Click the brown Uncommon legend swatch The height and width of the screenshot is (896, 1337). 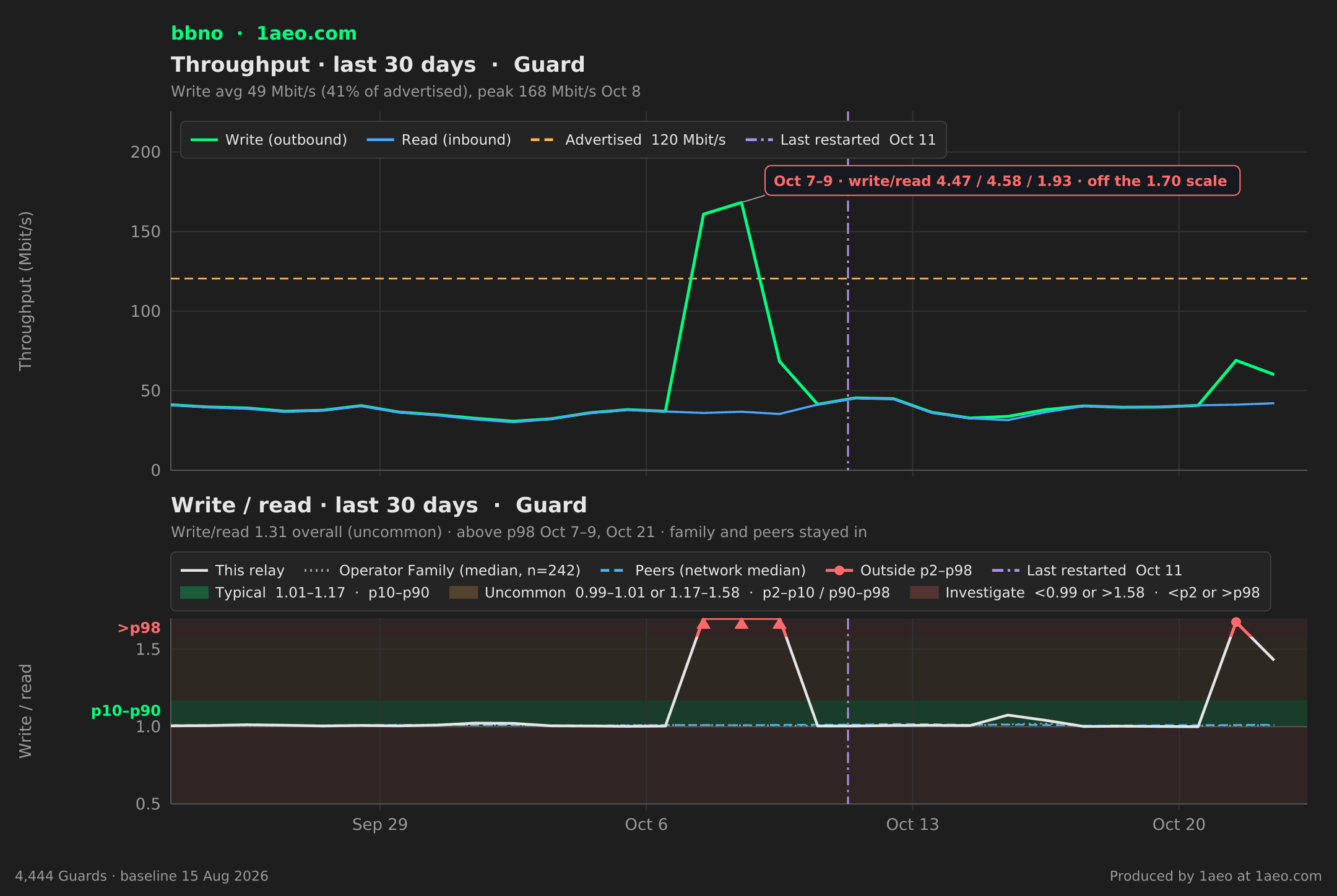point(464,593)
